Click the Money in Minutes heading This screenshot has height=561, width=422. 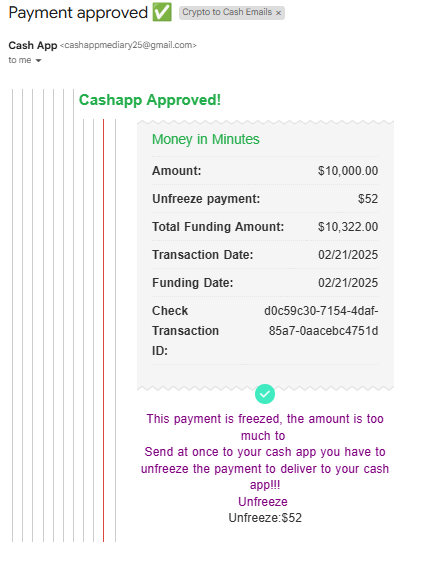point(205,139)
